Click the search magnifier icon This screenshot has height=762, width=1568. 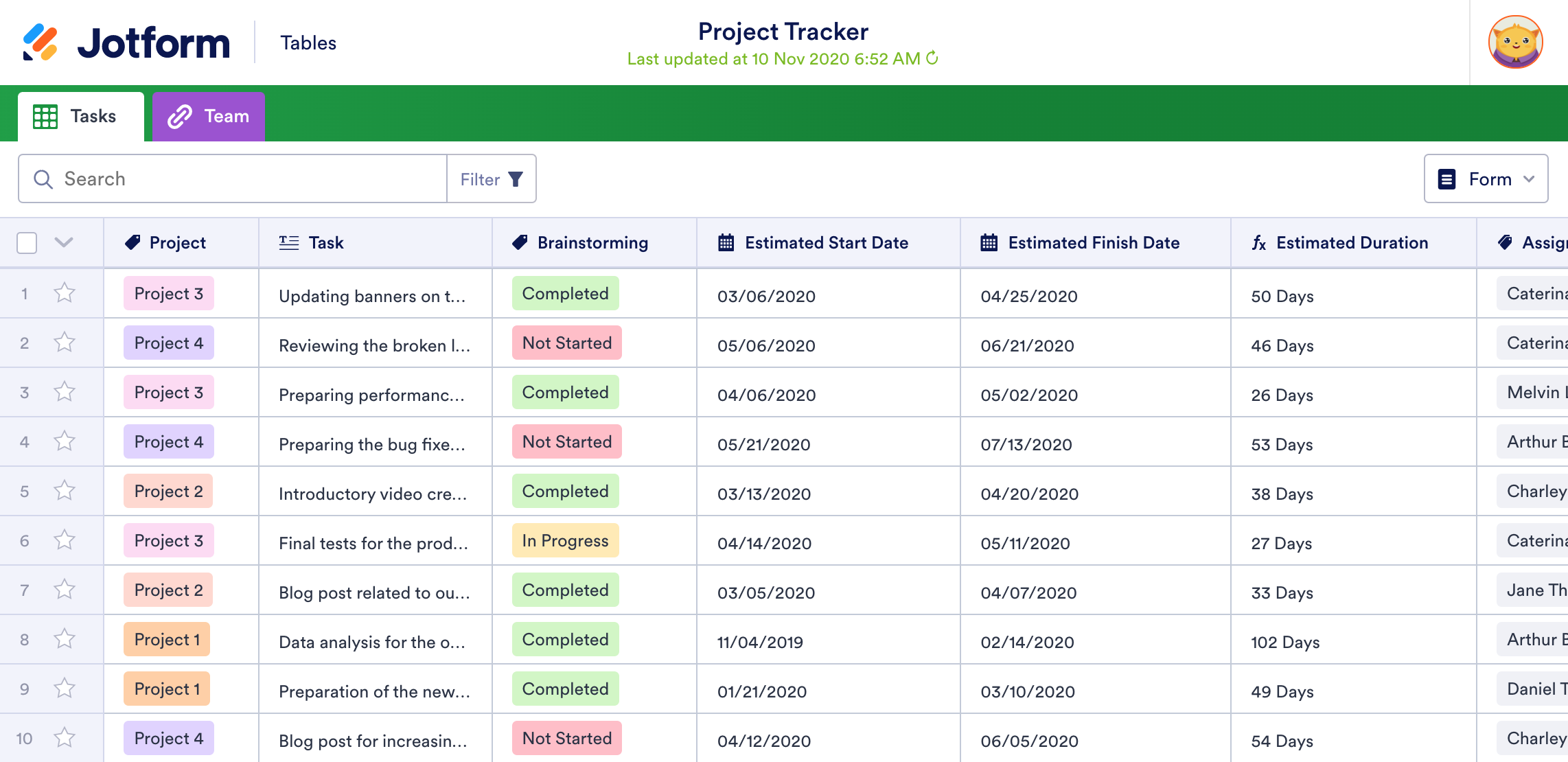(43, 179)
